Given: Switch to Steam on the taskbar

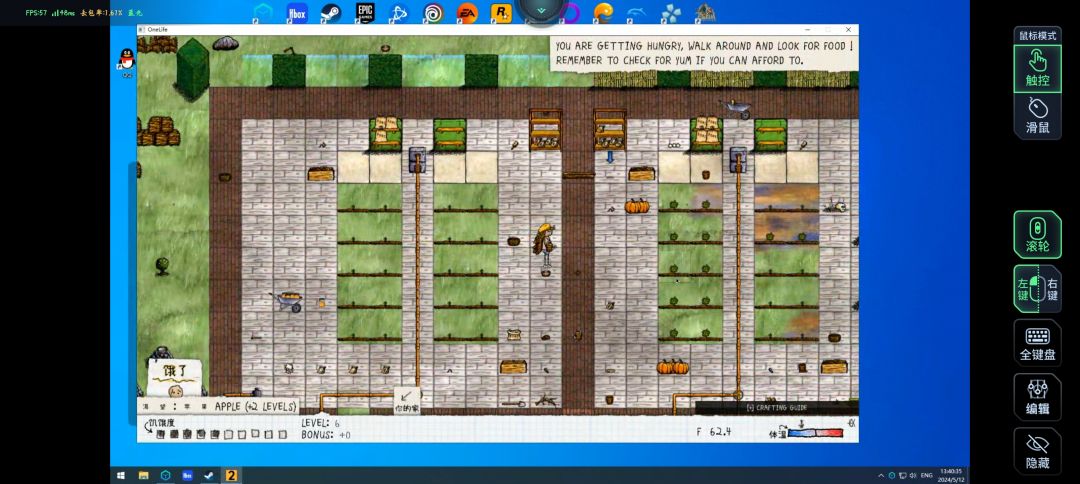Looking at the screenshot, I should tap(208, 475).
